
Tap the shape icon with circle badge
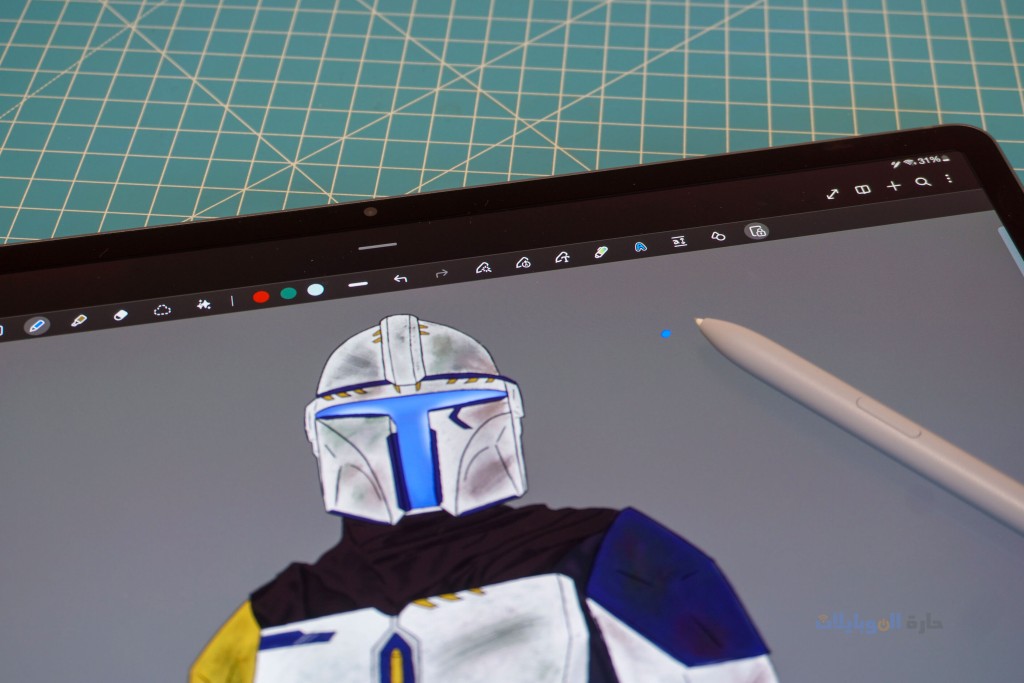523,262
